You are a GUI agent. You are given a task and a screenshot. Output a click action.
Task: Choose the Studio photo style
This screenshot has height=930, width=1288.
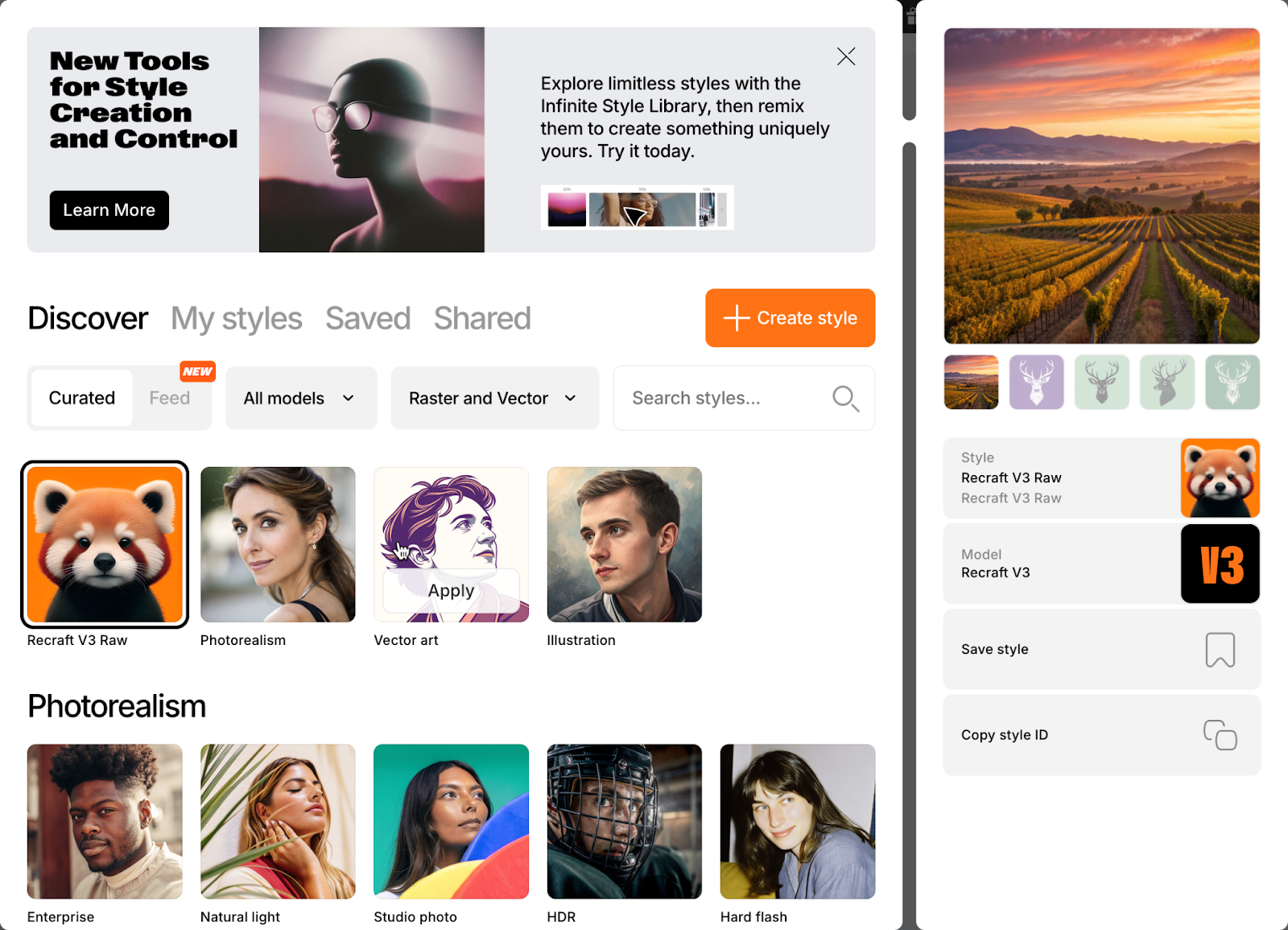[451, 821]
